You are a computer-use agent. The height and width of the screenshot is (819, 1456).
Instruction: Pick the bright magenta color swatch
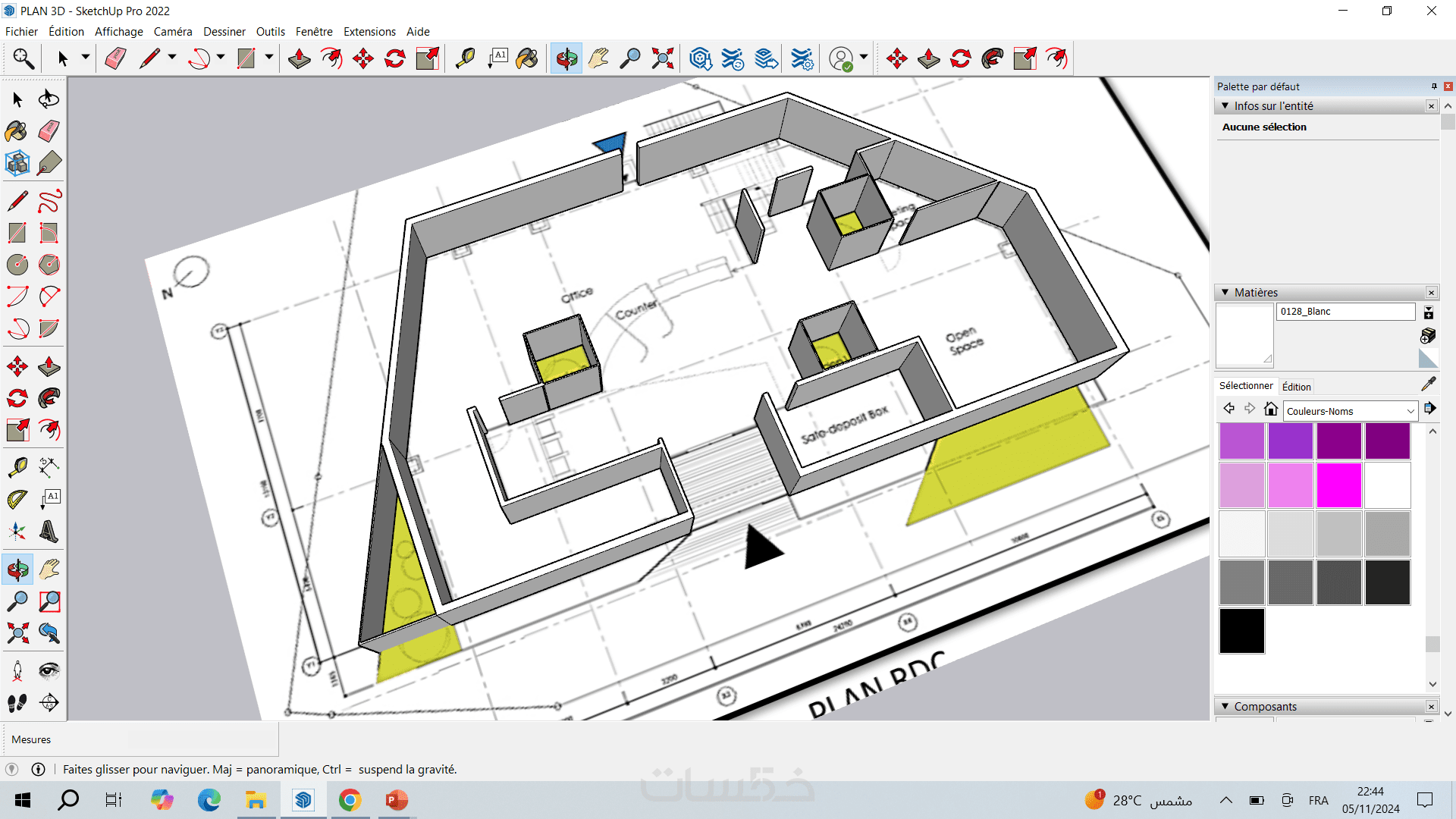[1338, 485]
